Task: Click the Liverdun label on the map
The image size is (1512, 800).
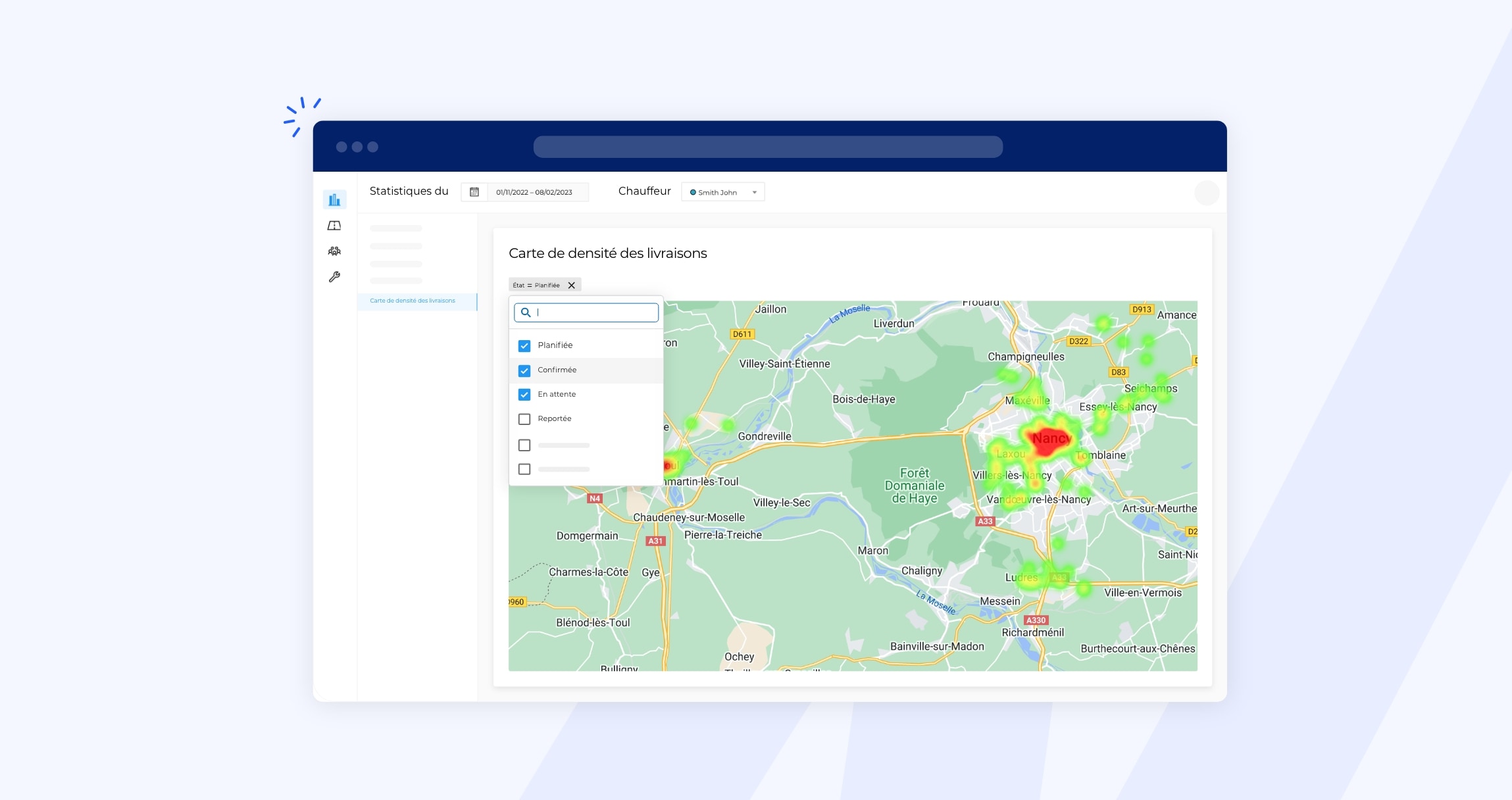Action: [x=894, y=324]
